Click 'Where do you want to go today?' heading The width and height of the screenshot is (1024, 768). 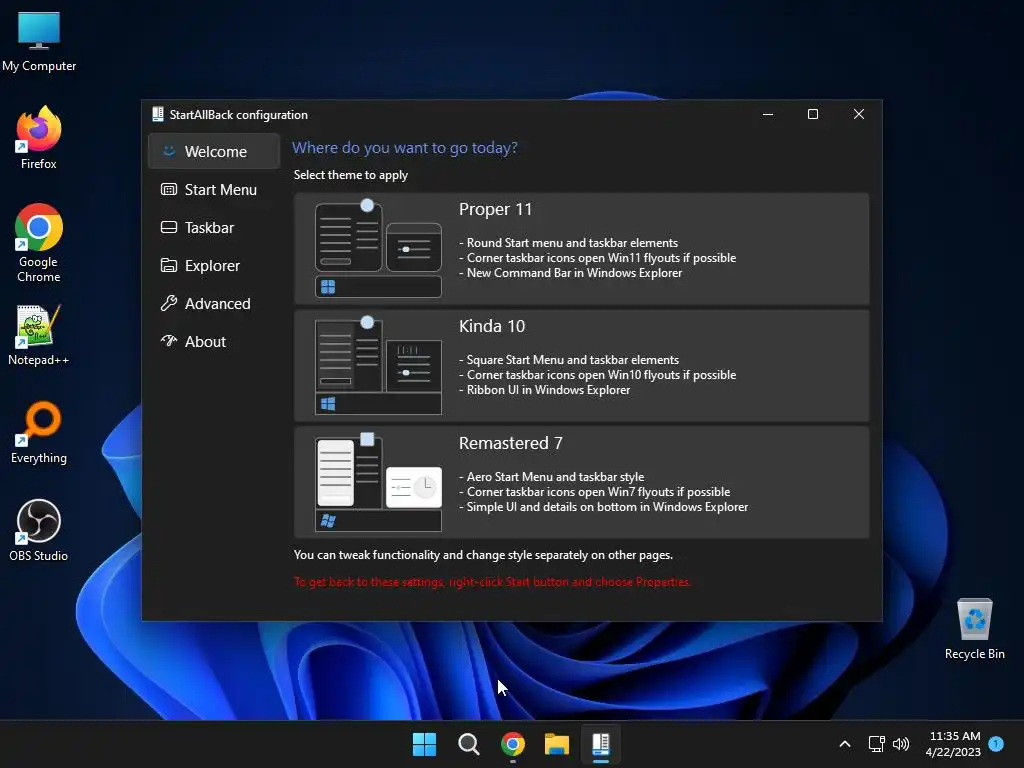404,148
